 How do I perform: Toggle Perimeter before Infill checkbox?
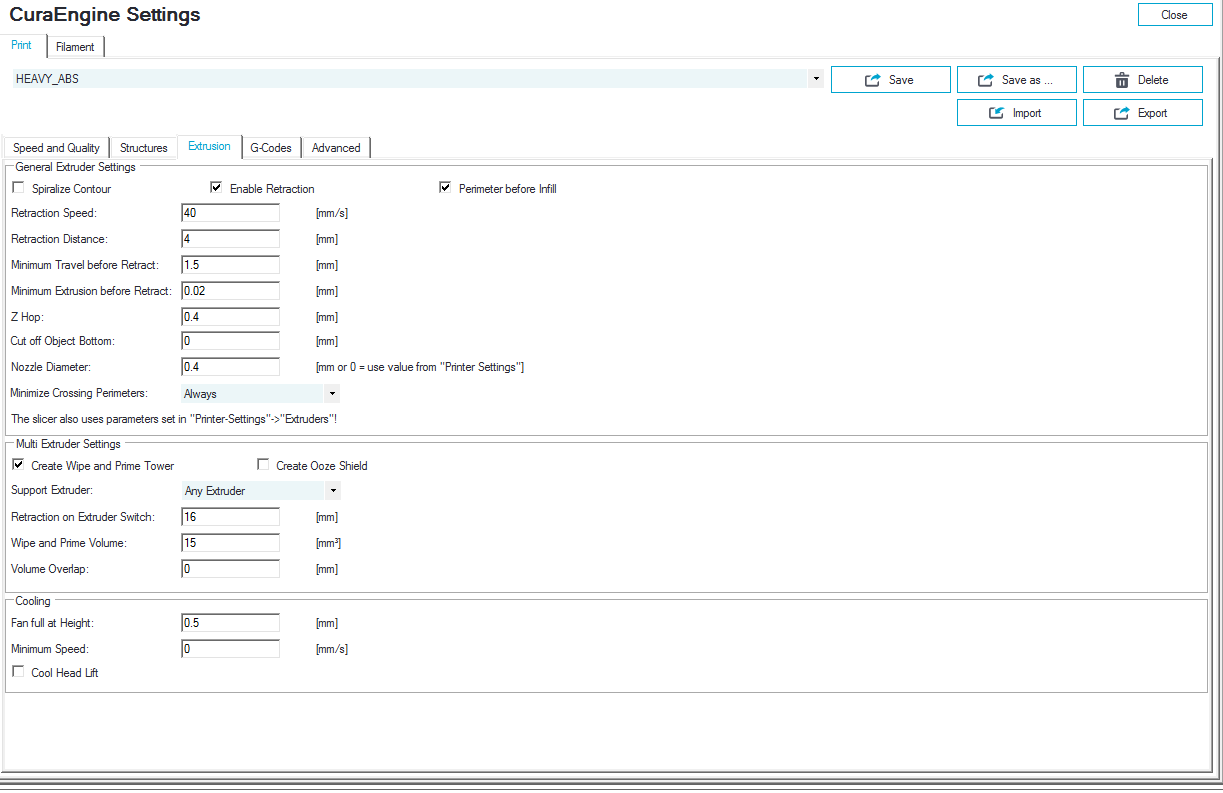tap(445, 188)
